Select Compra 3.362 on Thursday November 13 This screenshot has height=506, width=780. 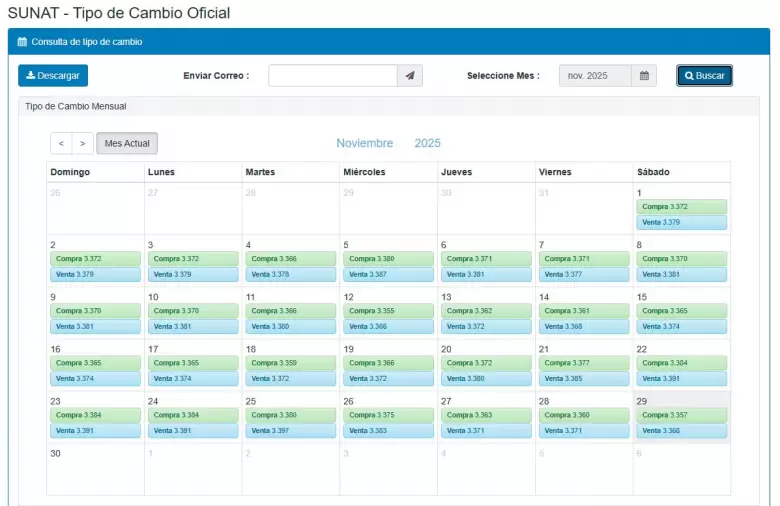click(486, 311)
